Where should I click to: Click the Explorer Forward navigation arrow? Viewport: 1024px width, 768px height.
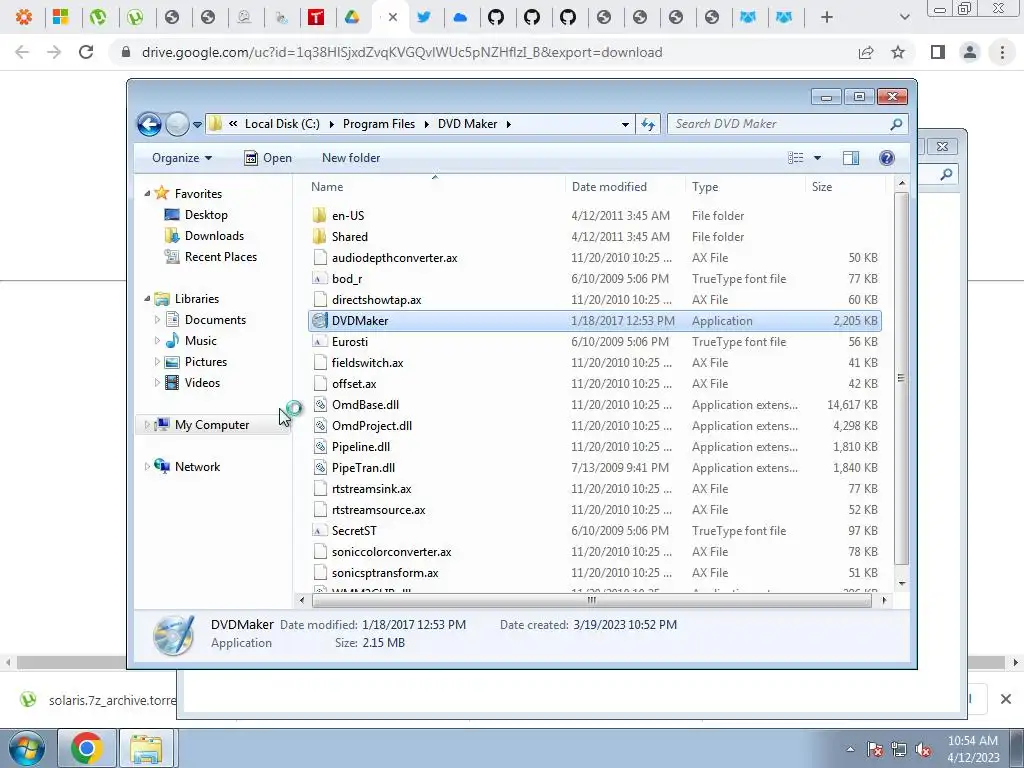coord(177,124)
